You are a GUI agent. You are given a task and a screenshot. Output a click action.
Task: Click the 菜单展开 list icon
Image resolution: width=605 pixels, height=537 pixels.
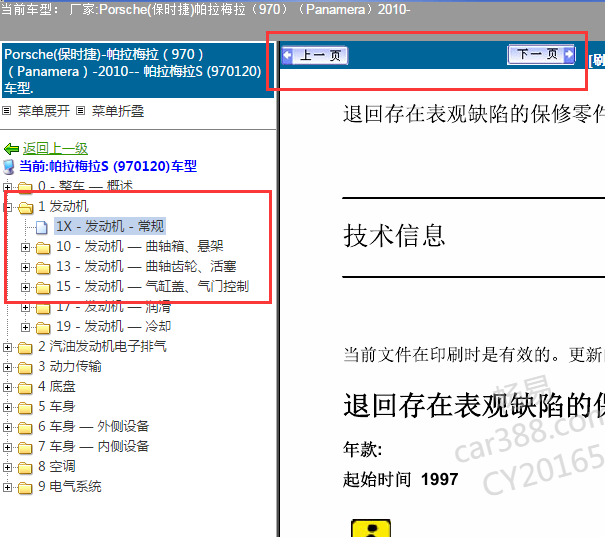click(x=6, y=111)
